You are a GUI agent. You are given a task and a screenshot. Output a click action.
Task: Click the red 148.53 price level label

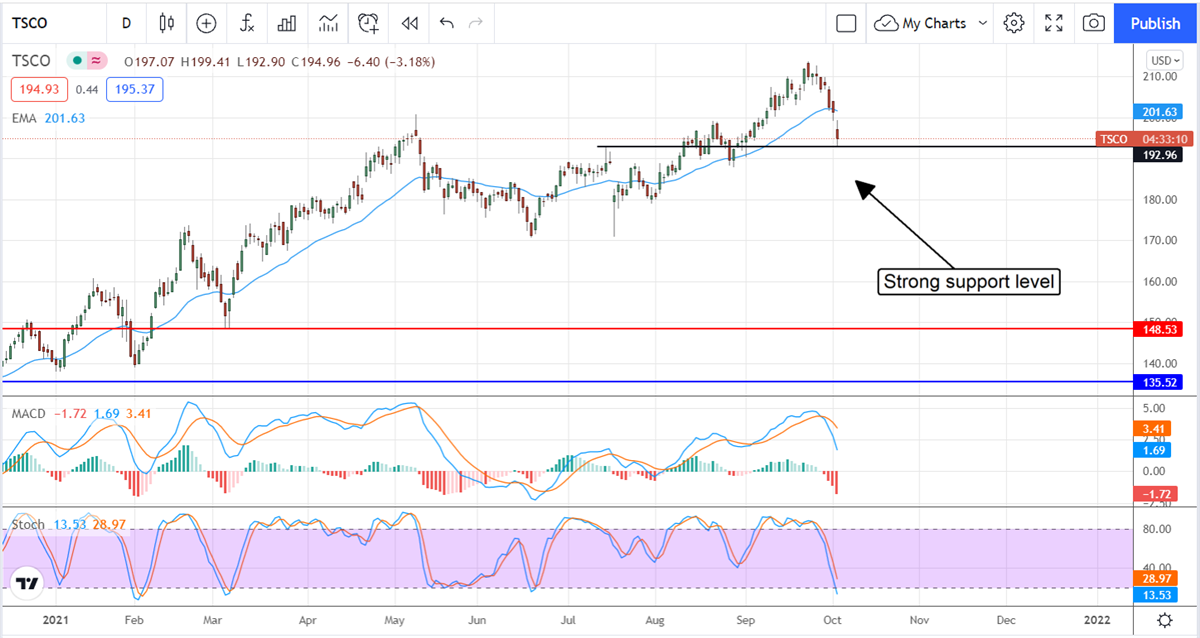click(1159, 328)
